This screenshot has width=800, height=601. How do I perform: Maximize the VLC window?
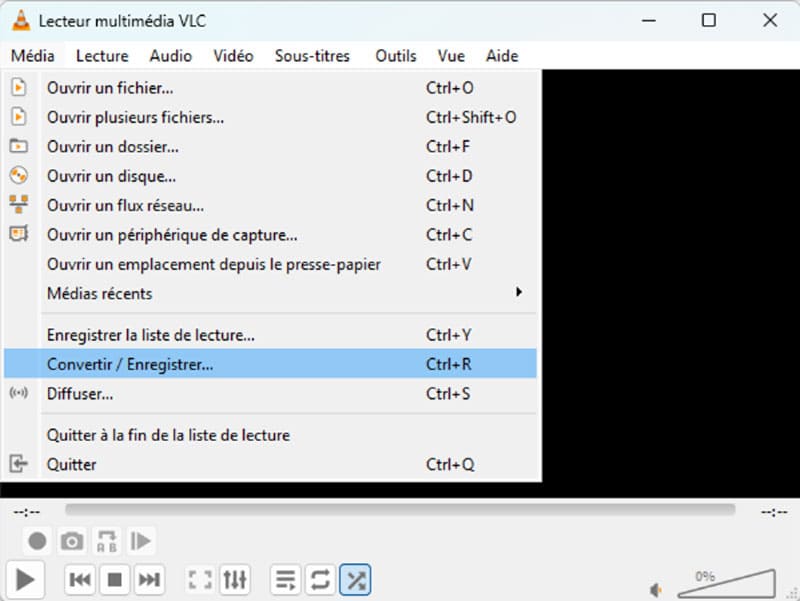pyautogui.click(x=709, y=20)
